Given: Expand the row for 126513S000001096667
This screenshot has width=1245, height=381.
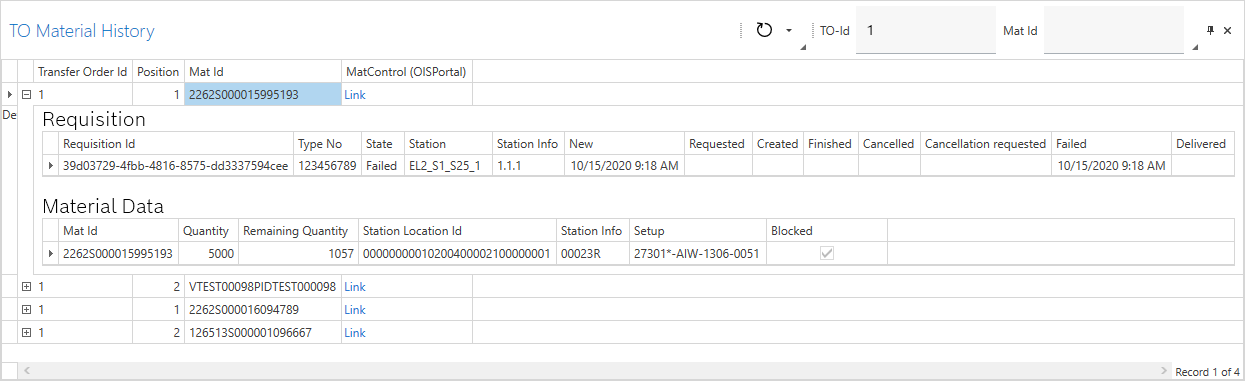Looking at the screenshot, I should coord(26,332).
